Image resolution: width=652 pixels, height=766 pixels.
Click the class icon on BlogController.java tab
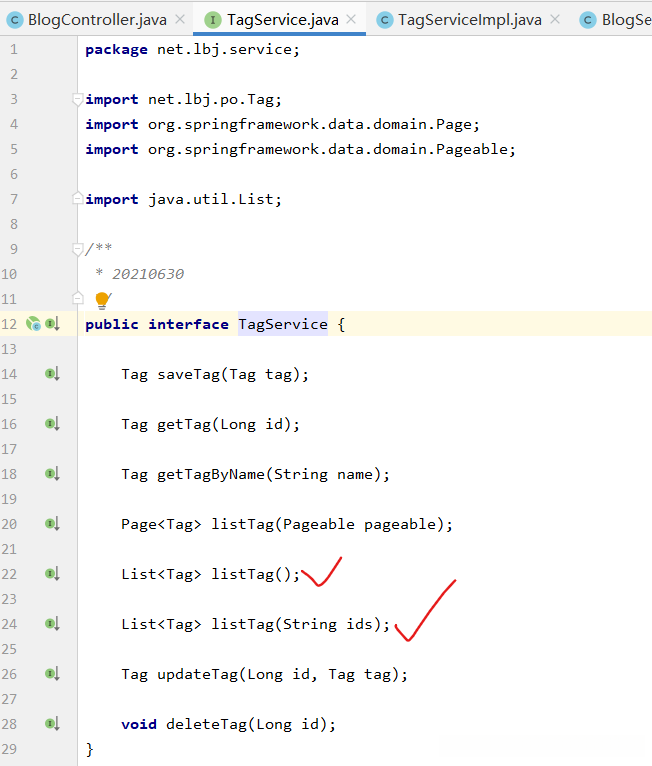pyautogui.click(x=15, y=20)
